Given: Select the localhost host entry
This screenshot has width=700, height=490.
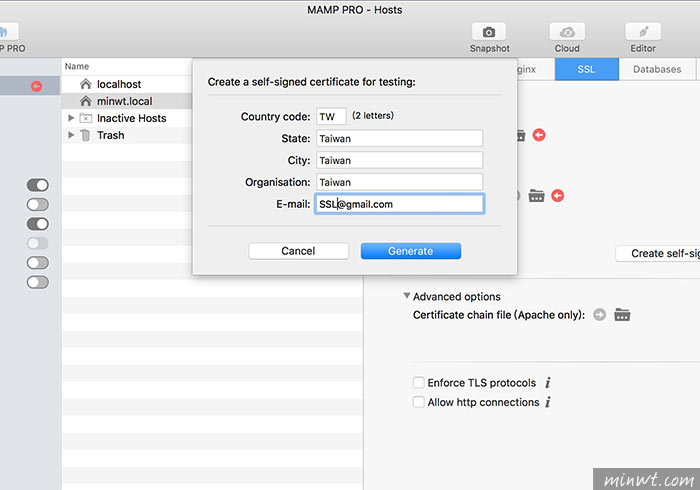Looking at the screenshot, I should [127, 84].
